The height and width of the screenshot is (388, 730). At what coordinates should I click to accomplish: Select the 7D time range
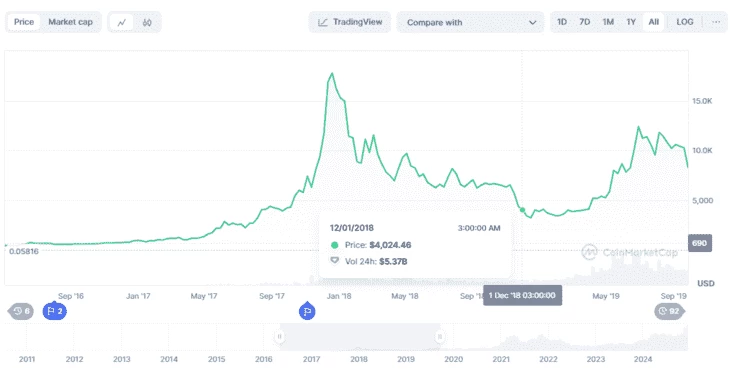click(x=585, y=22)
